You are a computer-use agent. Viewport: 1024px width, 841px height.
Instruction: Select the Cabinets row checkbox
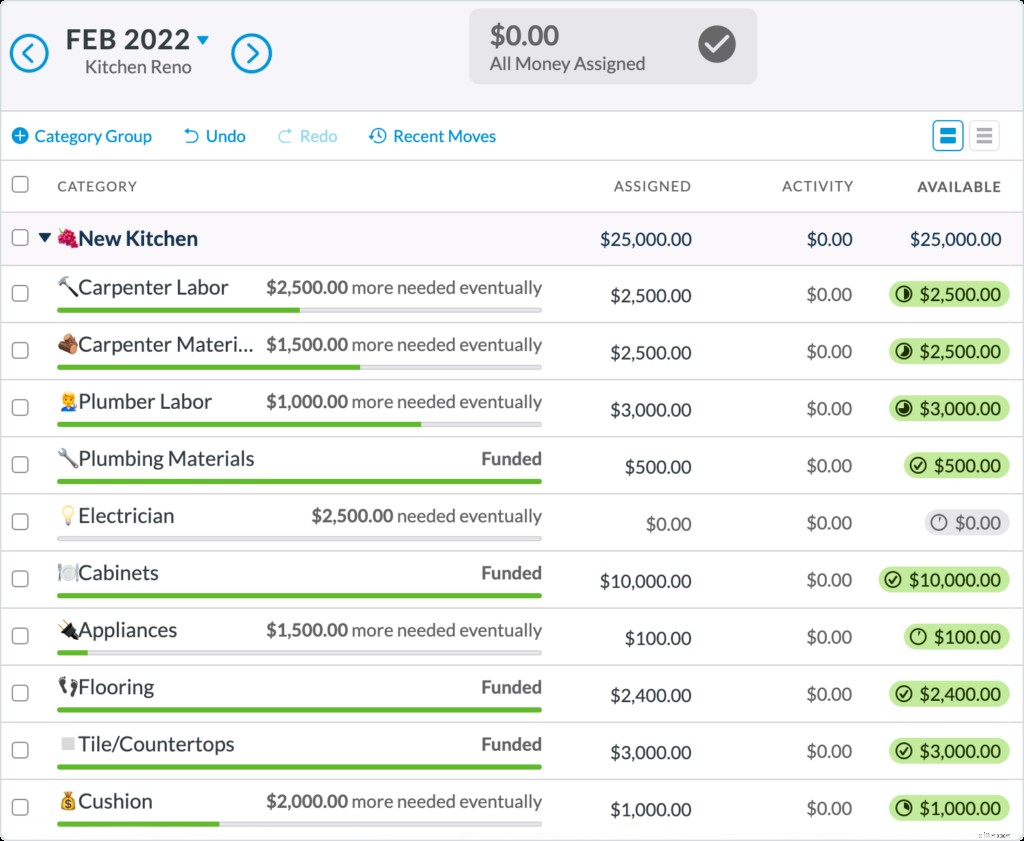(x=20, y=579)
